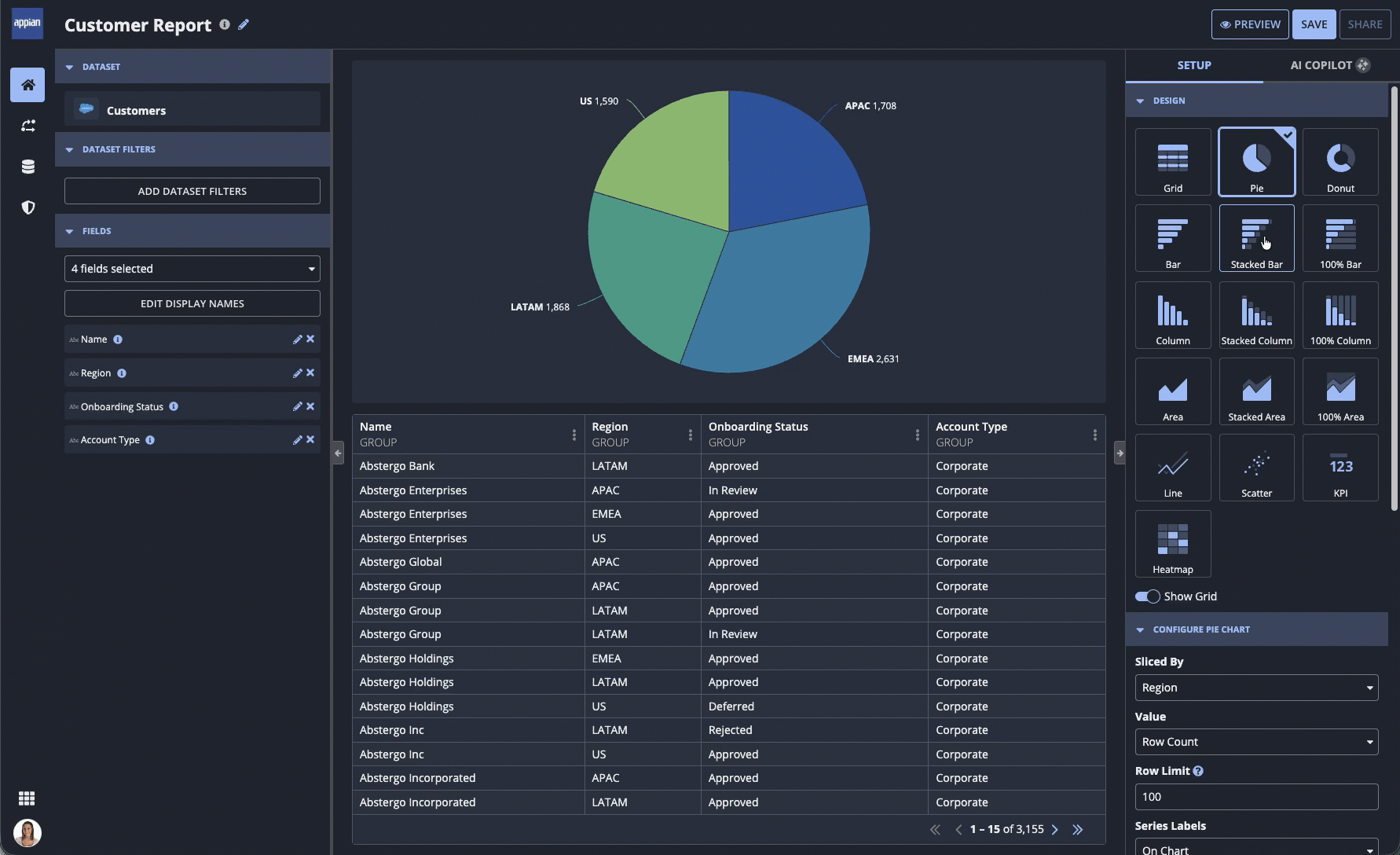The width and height of the screenshot is (1400, 855).
Task: Go to next page of grid results
Action: tap(1055, 829)
